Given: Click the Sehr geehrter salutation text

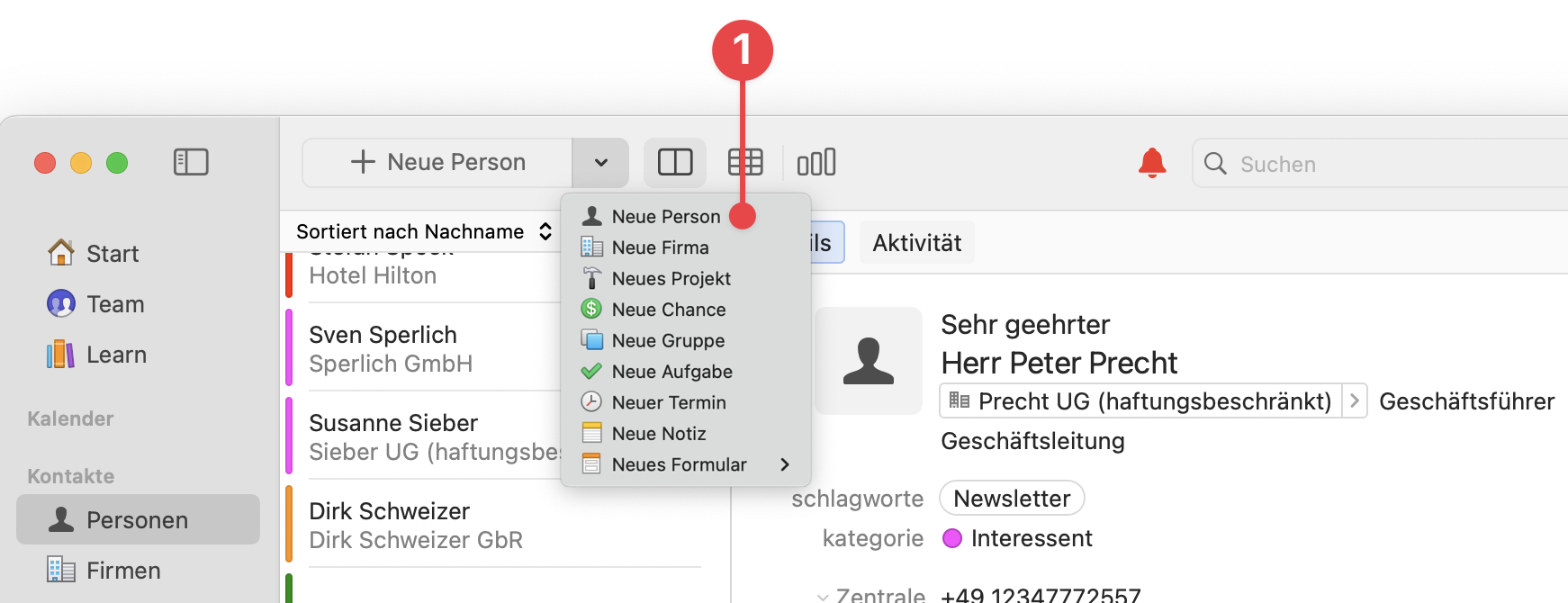Looking at the screenshot, I should [x=1025, y=324].
